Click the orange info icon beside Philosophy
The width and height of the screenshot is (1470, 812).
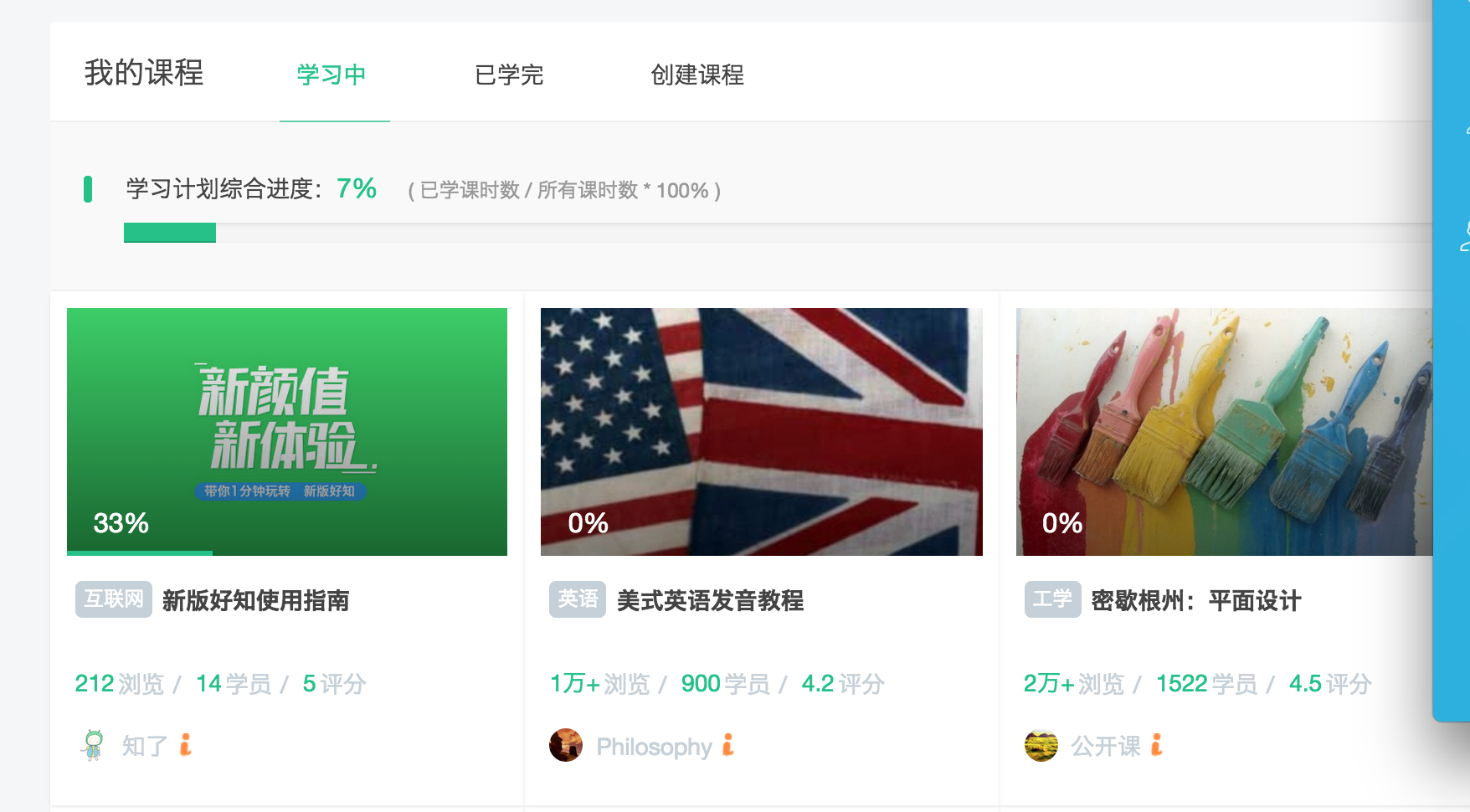[728, 744]
